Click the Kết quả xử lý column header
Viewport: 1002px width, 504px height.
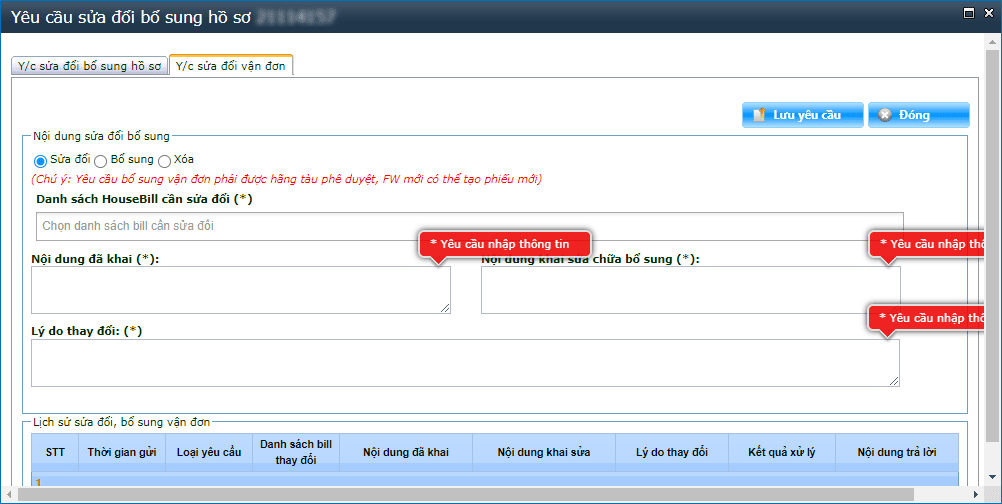pos(782,452)
